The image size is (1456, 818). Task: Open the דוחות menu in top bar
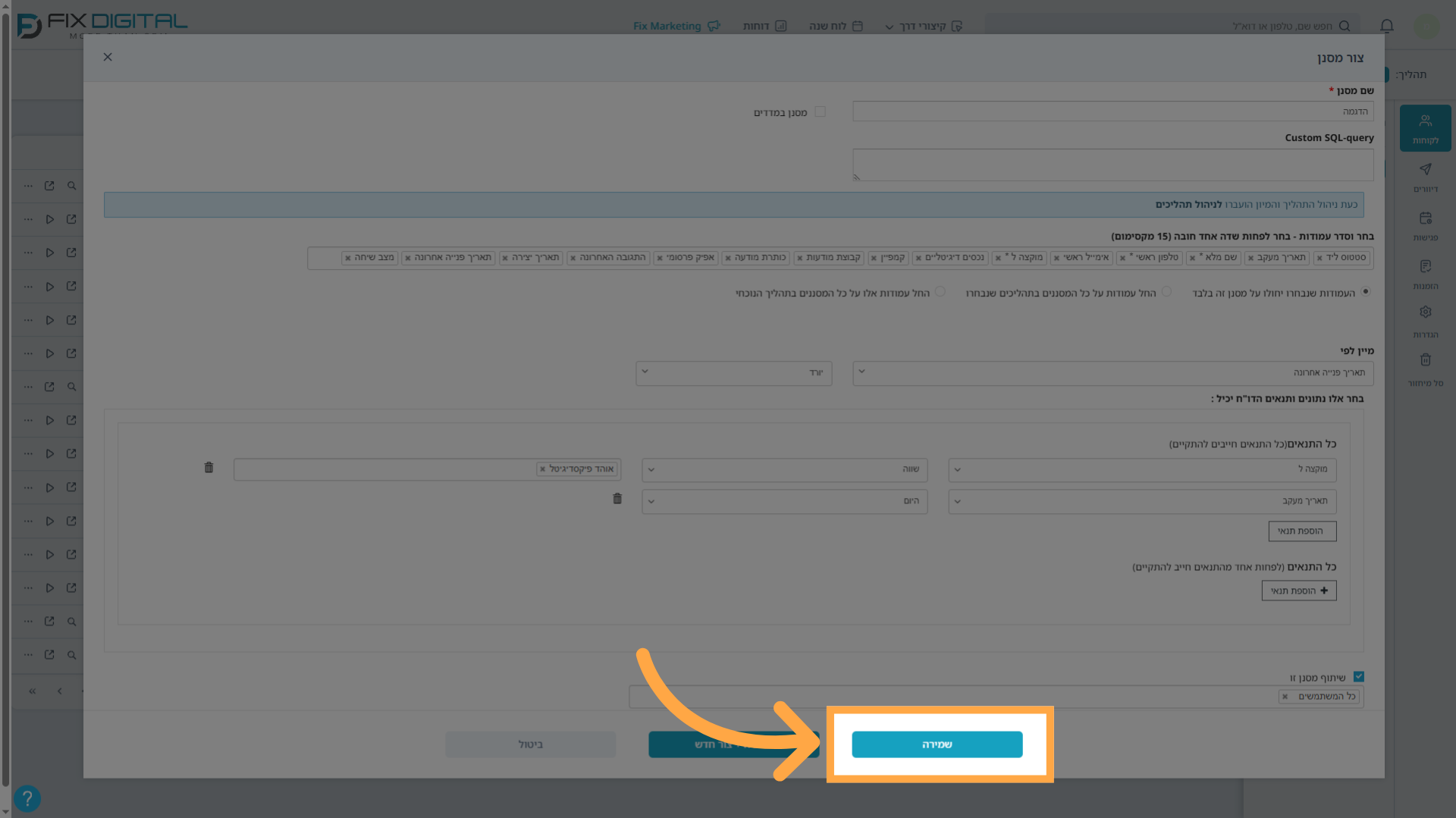(x=764, y=26)
